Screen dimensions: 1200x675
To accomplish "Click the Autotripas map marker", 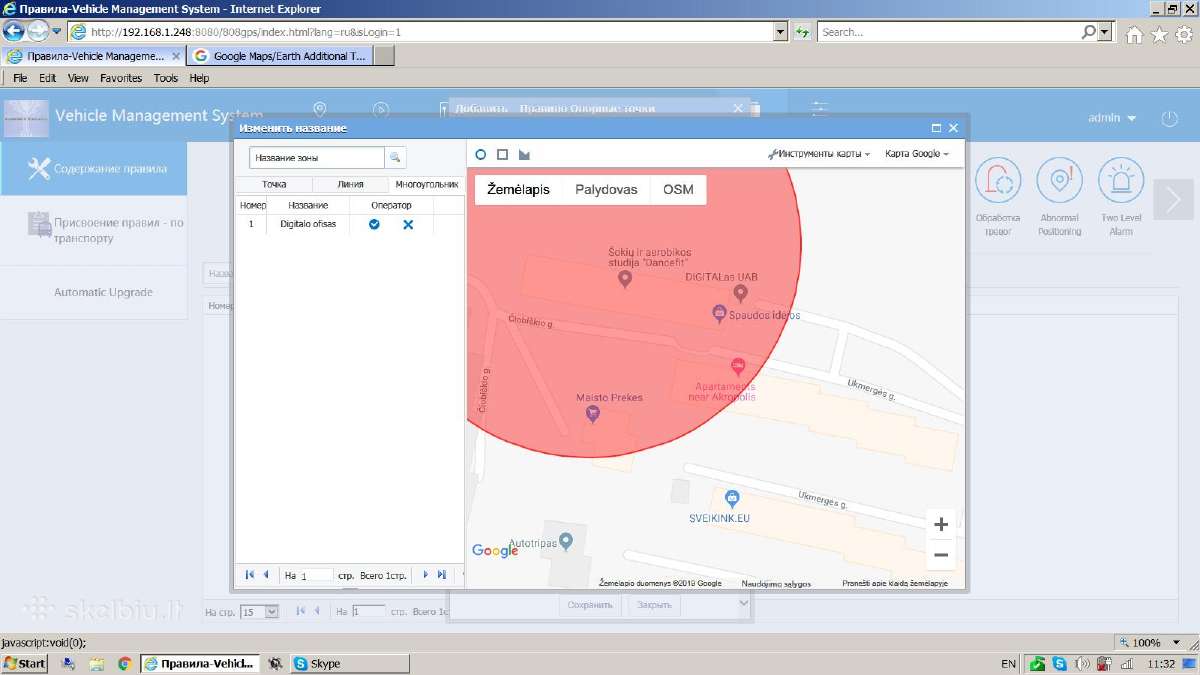I will [x=566, y=543].
